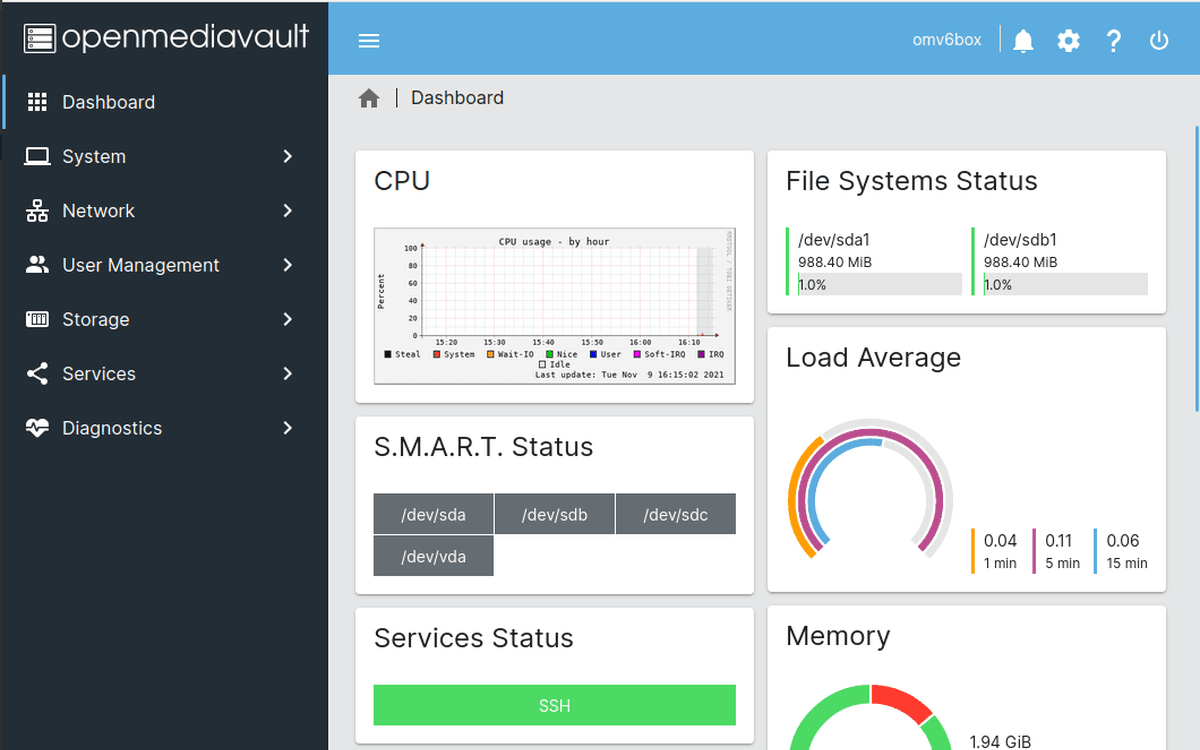Click the /dev/sda1 usage bar
Screen dimensions: 1200x750
(880, 284)
